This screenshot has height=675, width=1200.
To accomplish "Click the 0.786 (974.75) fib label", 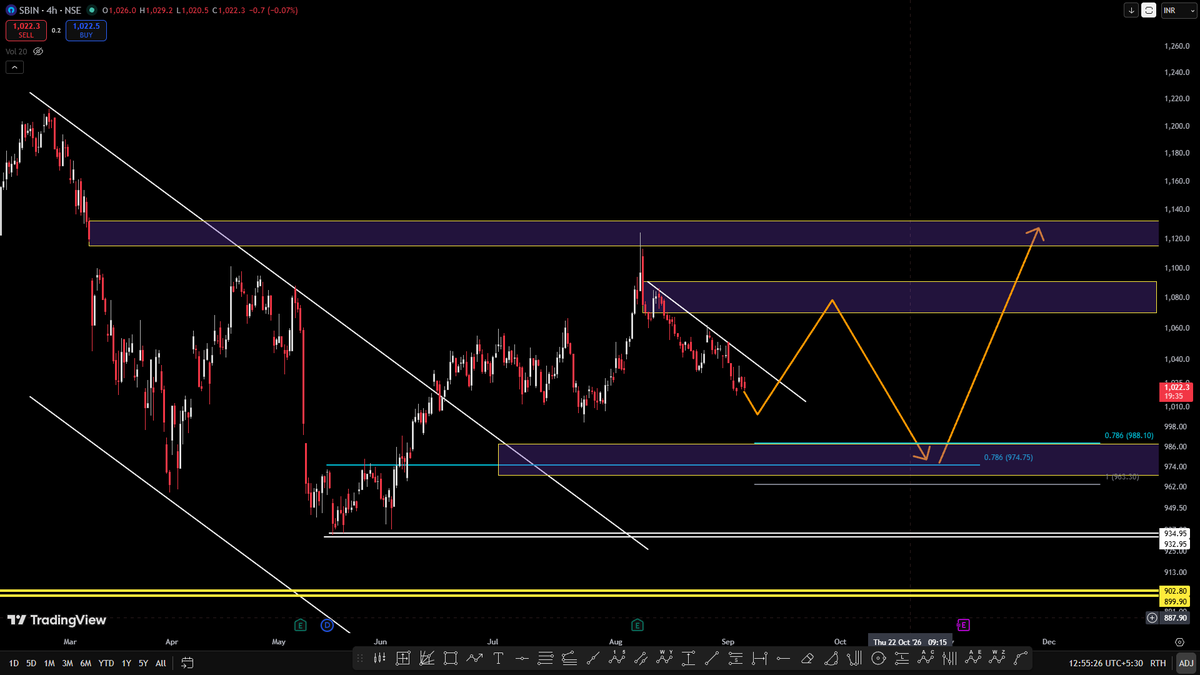I will click(x=1008, y=457).
